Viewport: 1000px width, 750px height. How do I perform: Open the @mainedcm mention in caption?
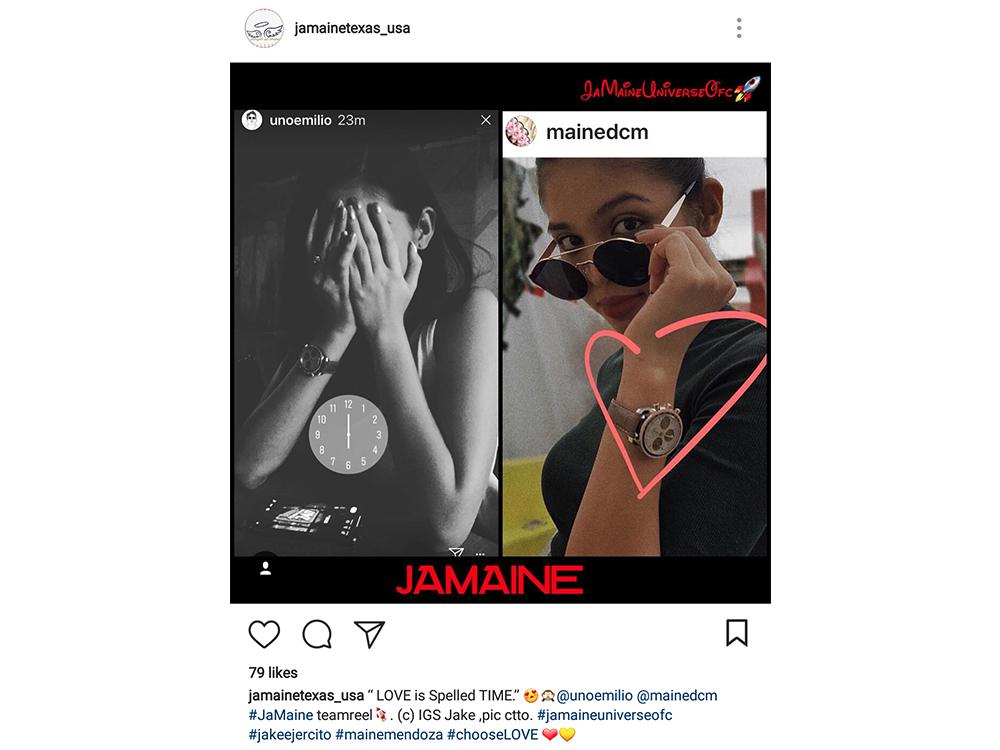677,695
